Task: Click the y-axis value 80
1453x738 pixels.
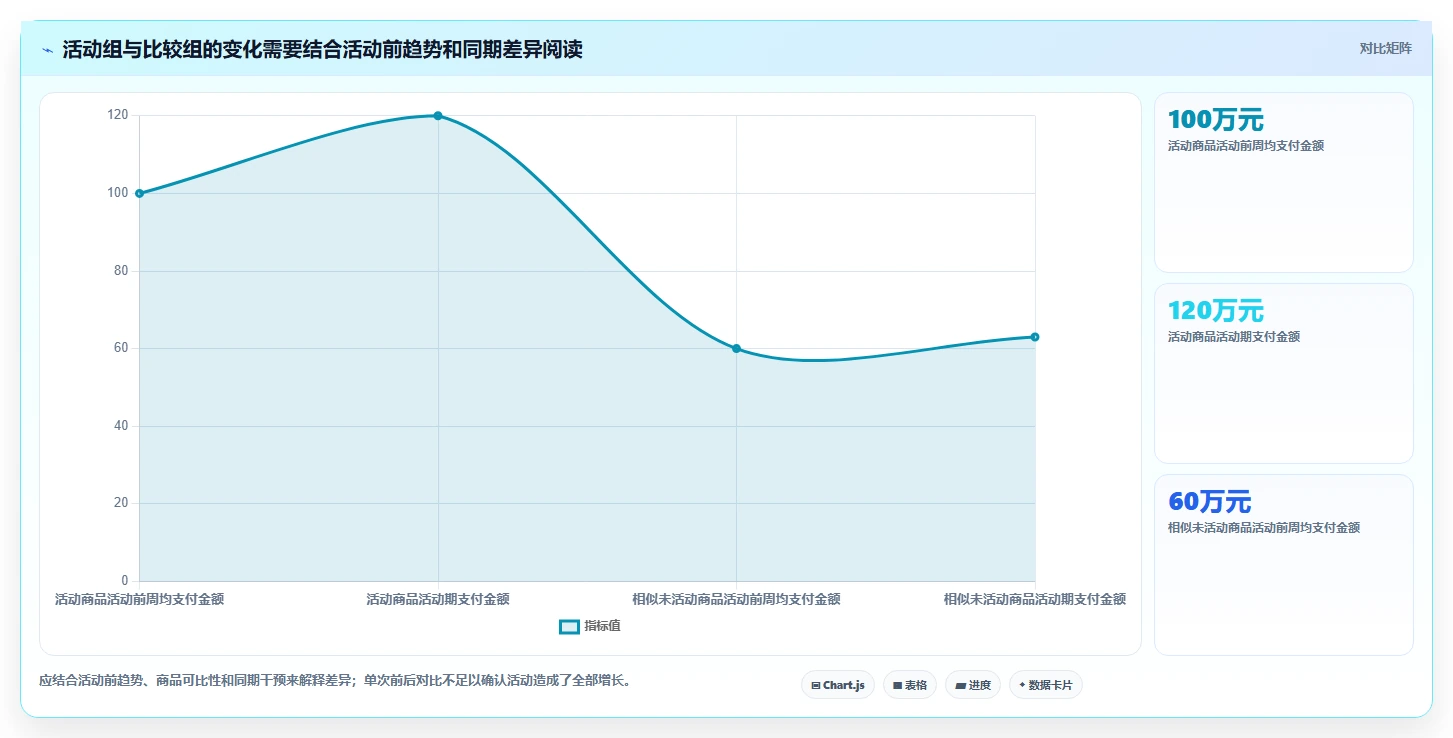Action: 121,270
